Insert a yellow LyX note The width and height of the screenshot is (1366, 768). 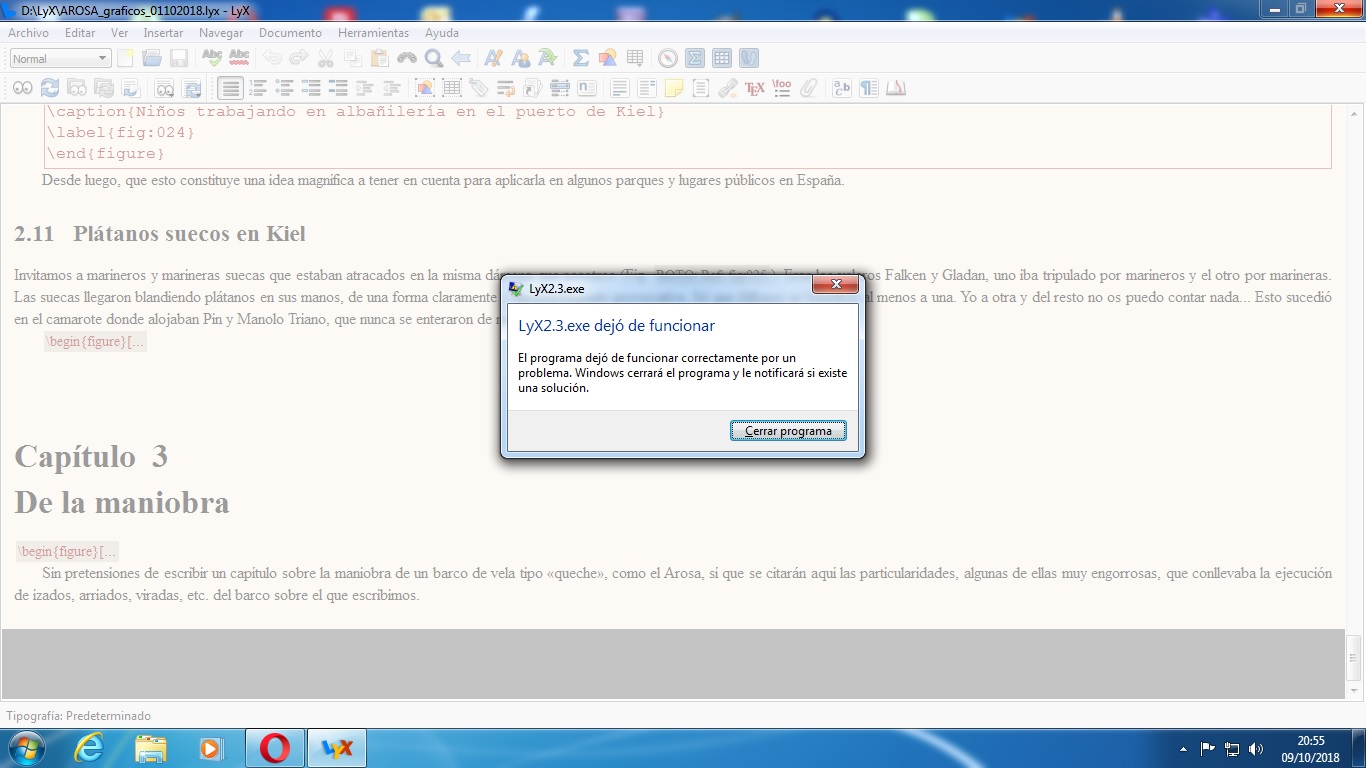(x=674, y=88)
